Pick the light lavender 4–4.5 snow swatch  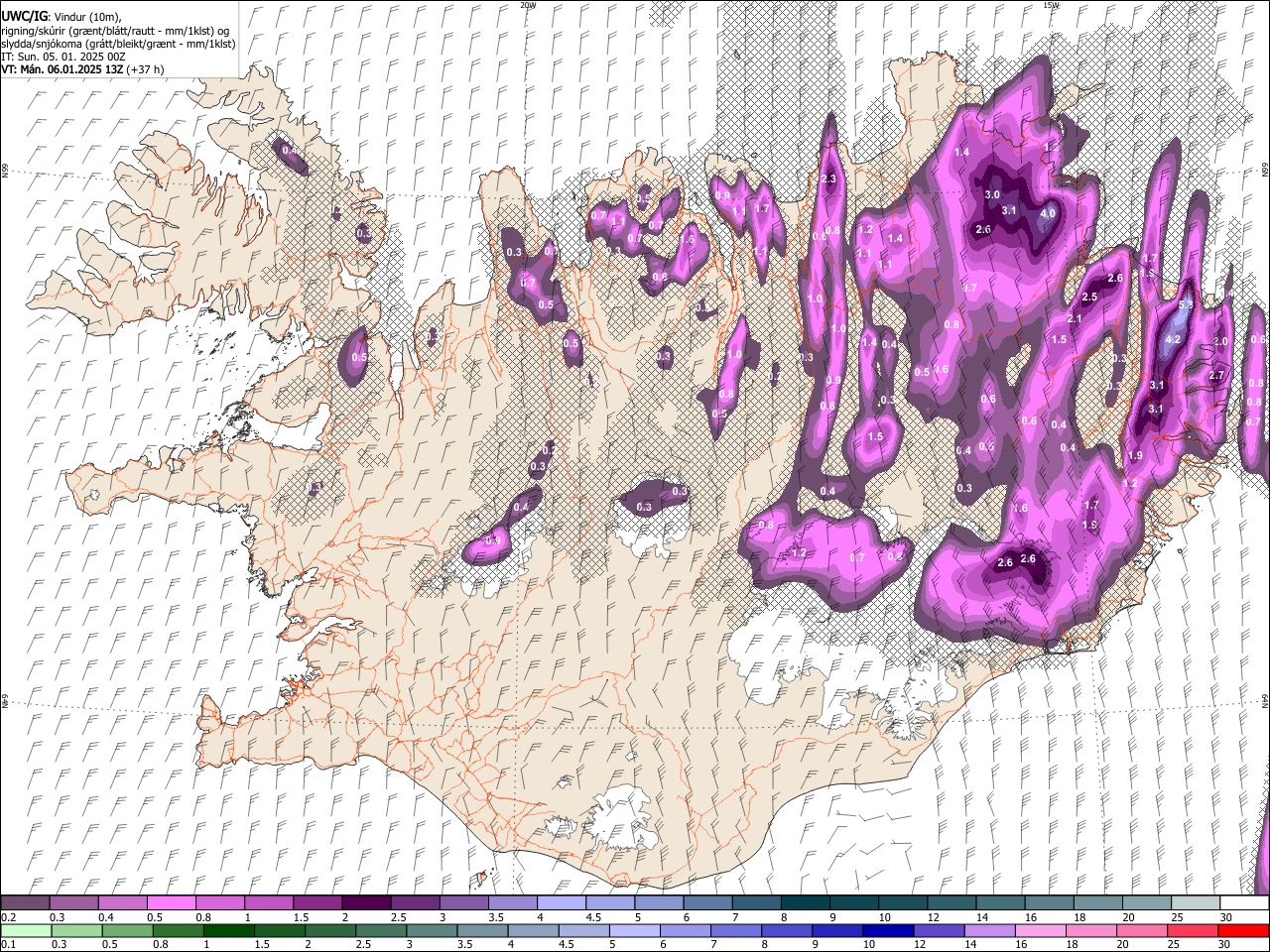pyautogui.click(x=561, y=903)
